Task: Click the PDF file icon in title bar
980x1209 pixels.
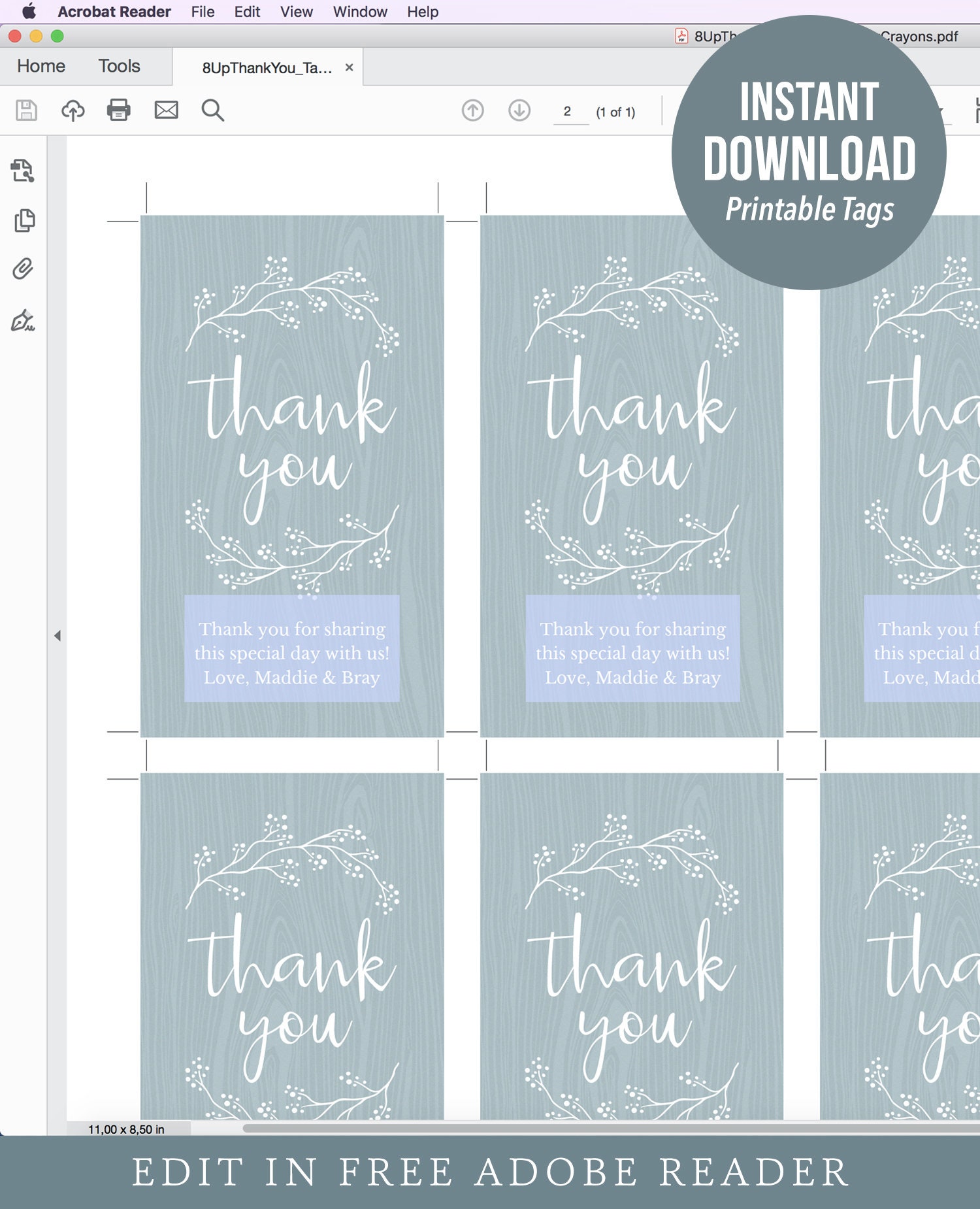Action: (681, 36)
